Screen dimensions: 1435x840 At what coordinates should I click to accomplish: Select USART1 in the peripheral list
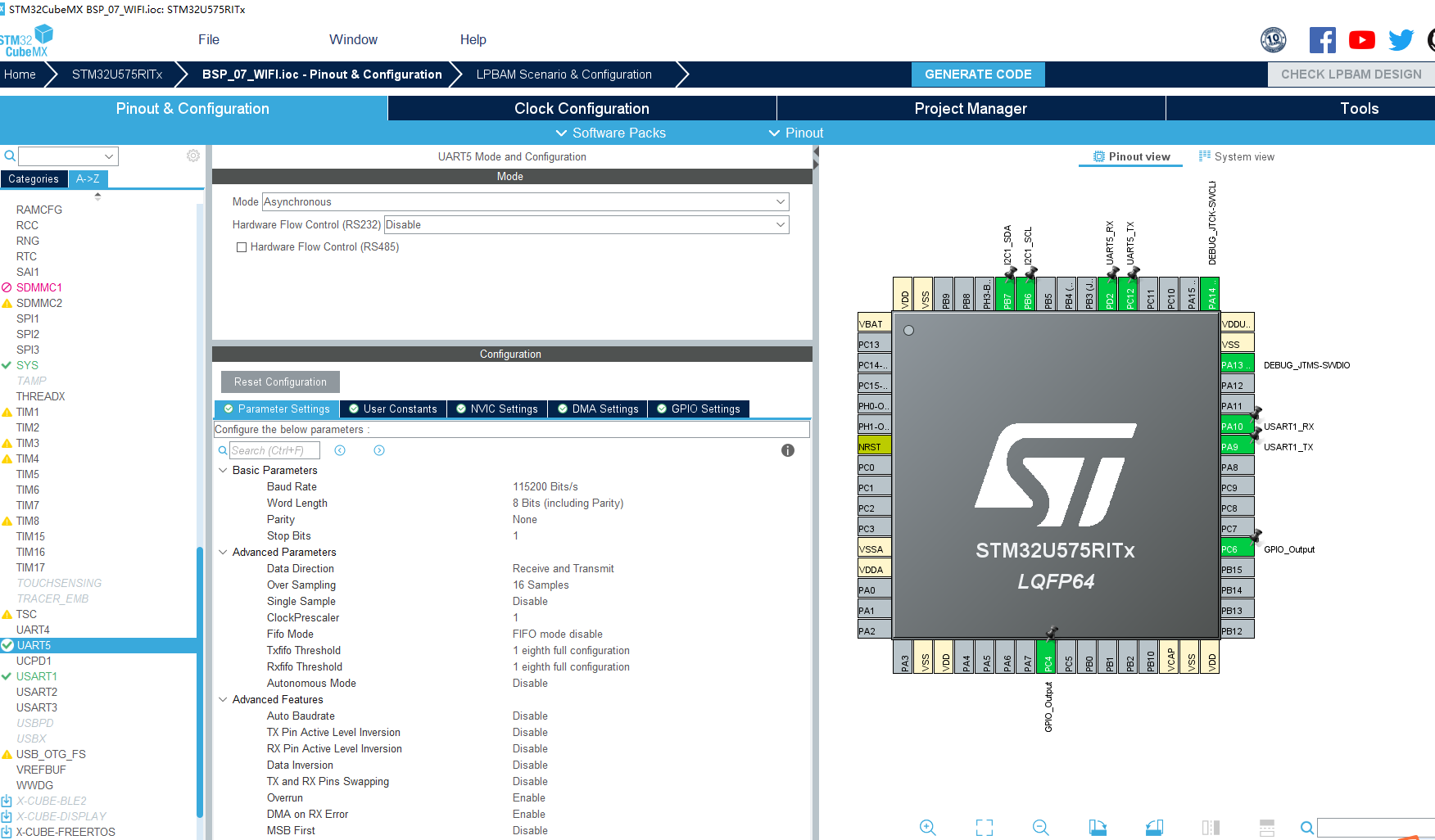click(x=37, y=676)
